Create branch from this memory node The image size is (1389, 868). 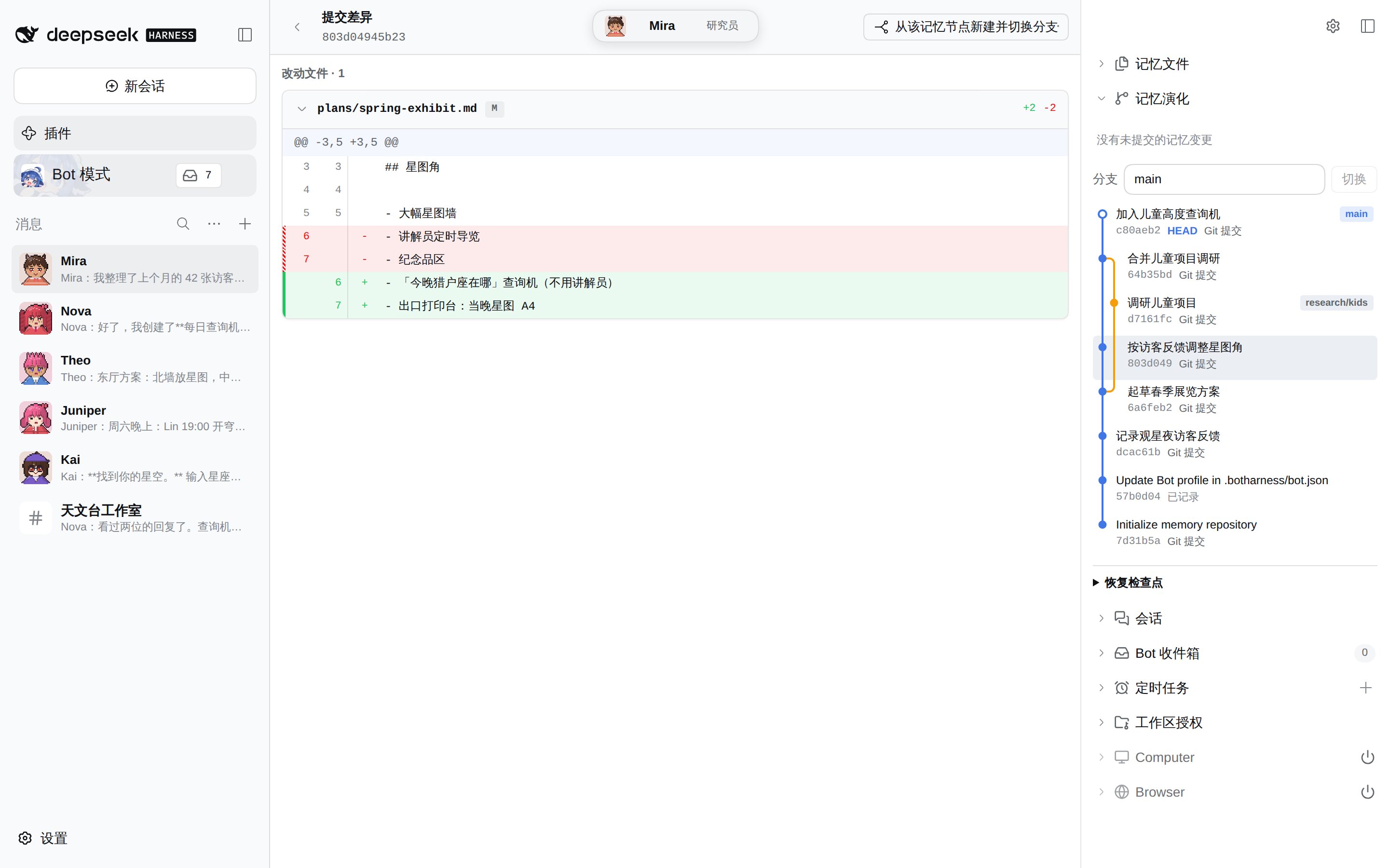coord(966,27)
